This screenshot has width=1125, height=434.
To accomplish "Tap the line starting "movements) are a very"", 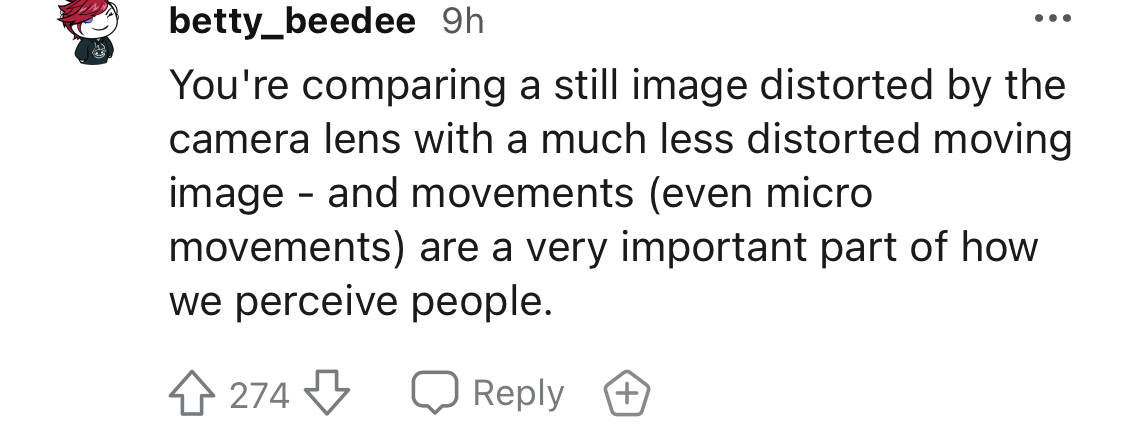I will click(x=603, y=247).
